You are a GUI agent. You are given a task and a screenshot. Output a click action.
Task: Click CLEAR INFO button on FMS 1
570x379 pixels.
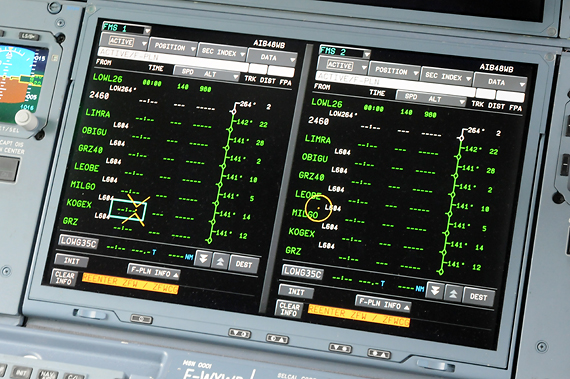coord(65,278)
